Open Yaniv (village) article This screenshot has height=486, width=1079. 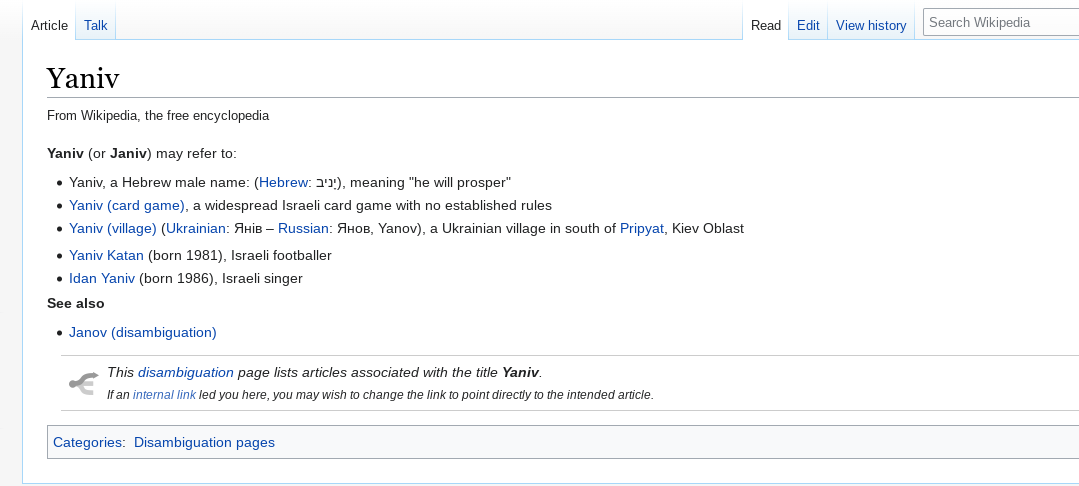tap(113, 229)
